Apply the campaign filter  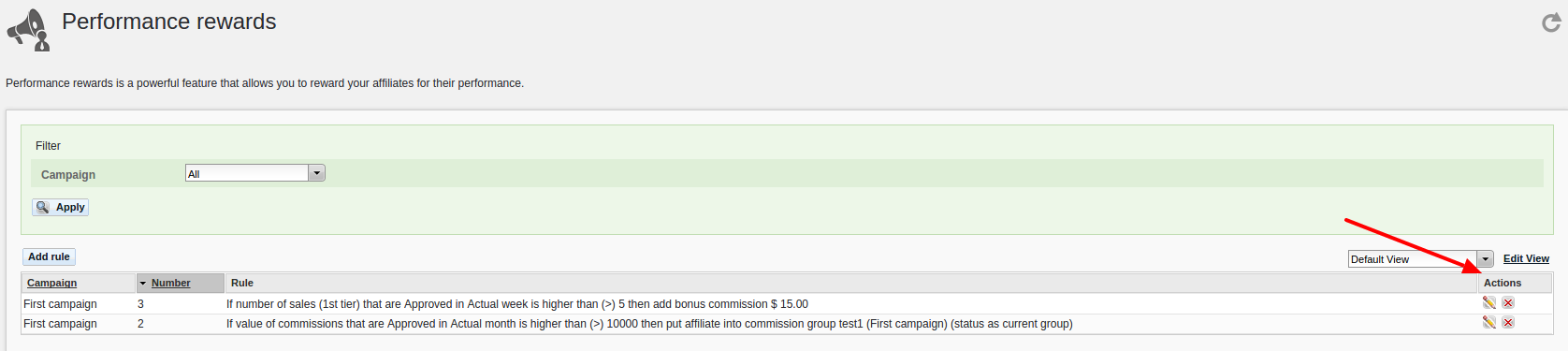[61, 207]
